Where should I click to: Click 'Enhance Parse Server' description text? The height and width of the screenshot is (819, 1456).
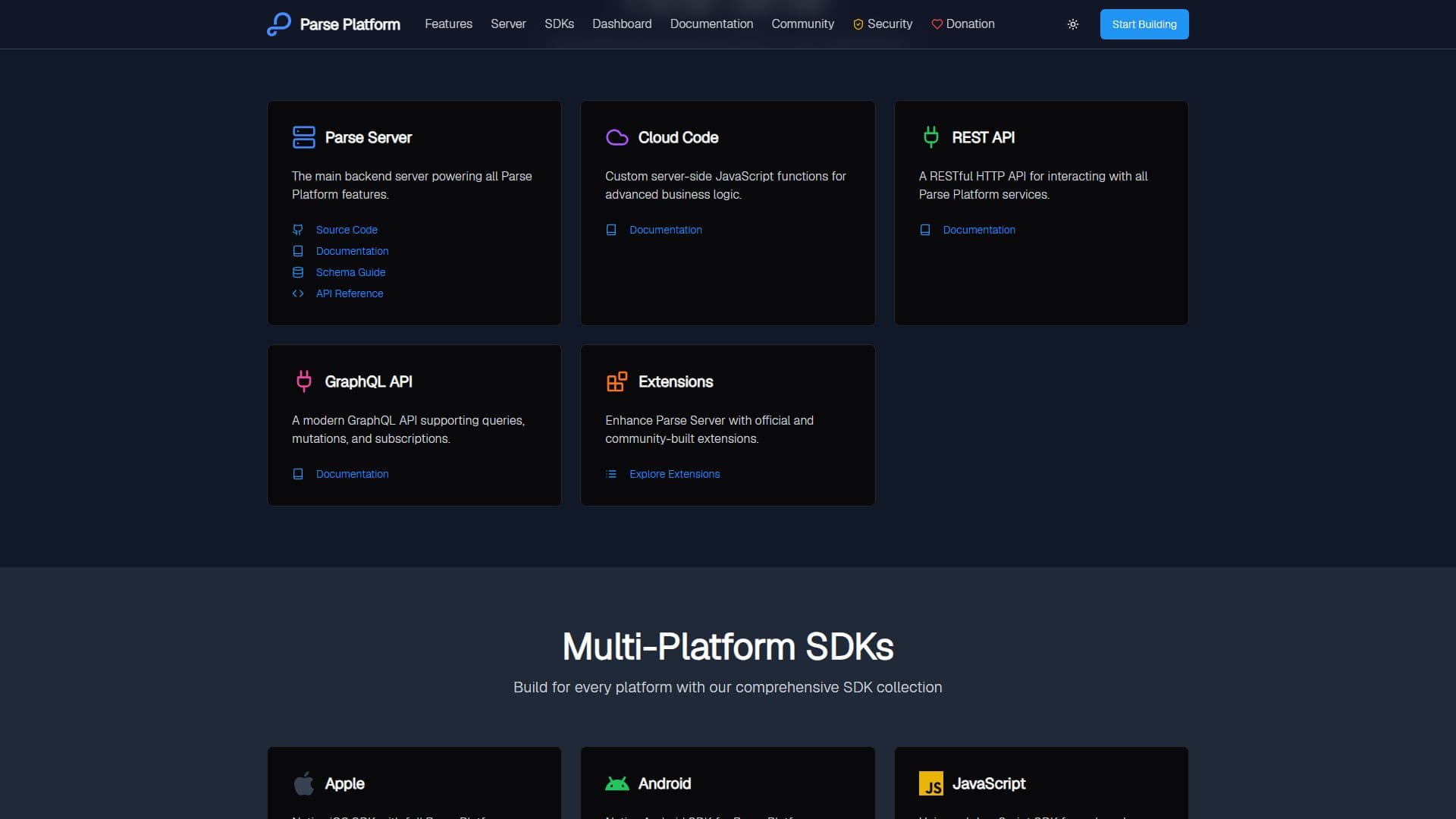(709, 429)
